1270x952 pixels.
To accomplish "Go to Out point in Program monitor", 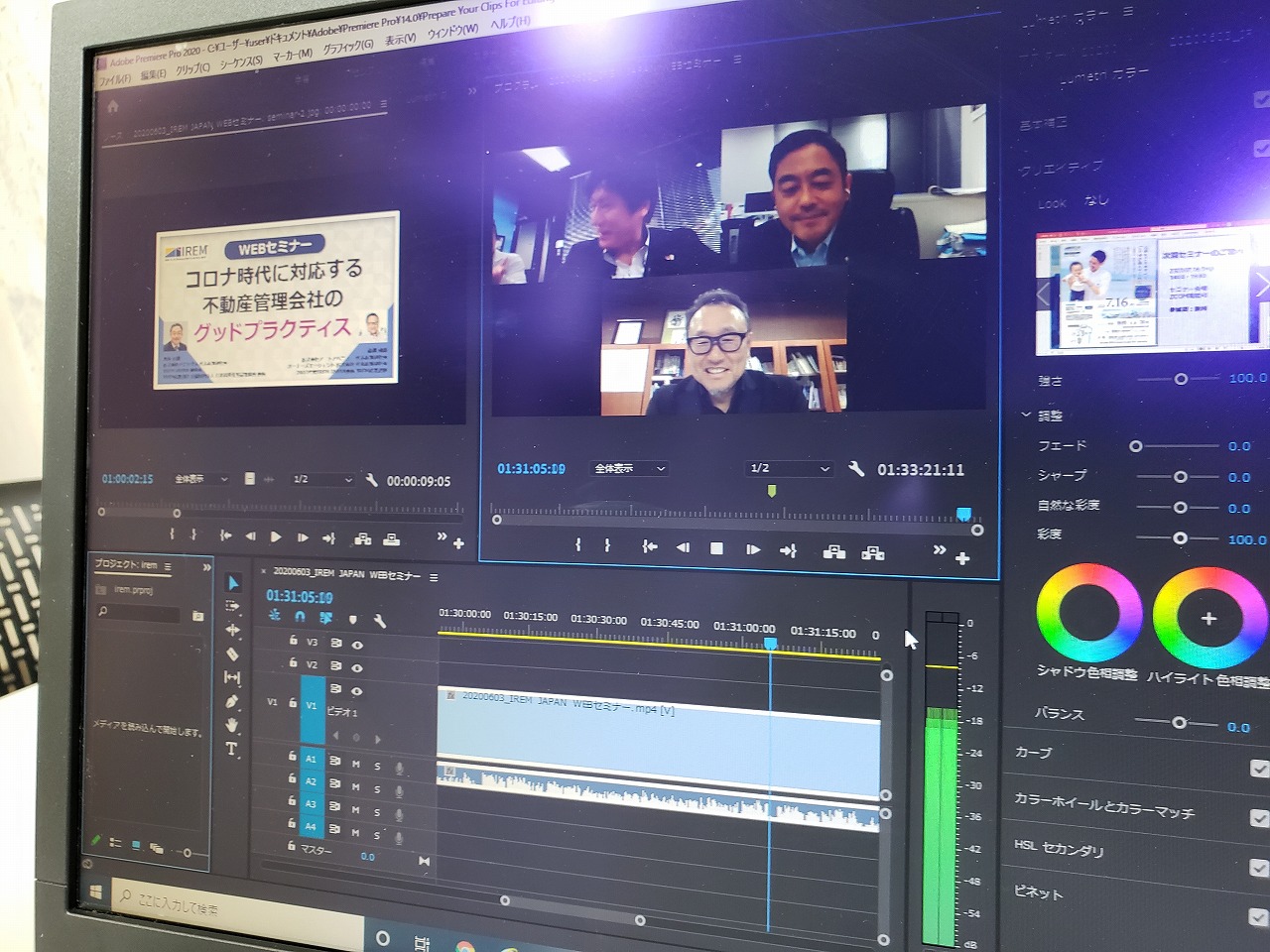I will point(789,550).
